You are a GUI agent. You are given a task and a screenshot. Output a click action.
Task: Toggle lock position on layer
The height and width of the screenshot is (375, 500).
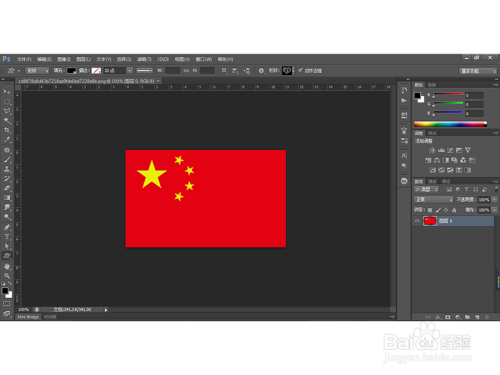[x=446, y=210]
